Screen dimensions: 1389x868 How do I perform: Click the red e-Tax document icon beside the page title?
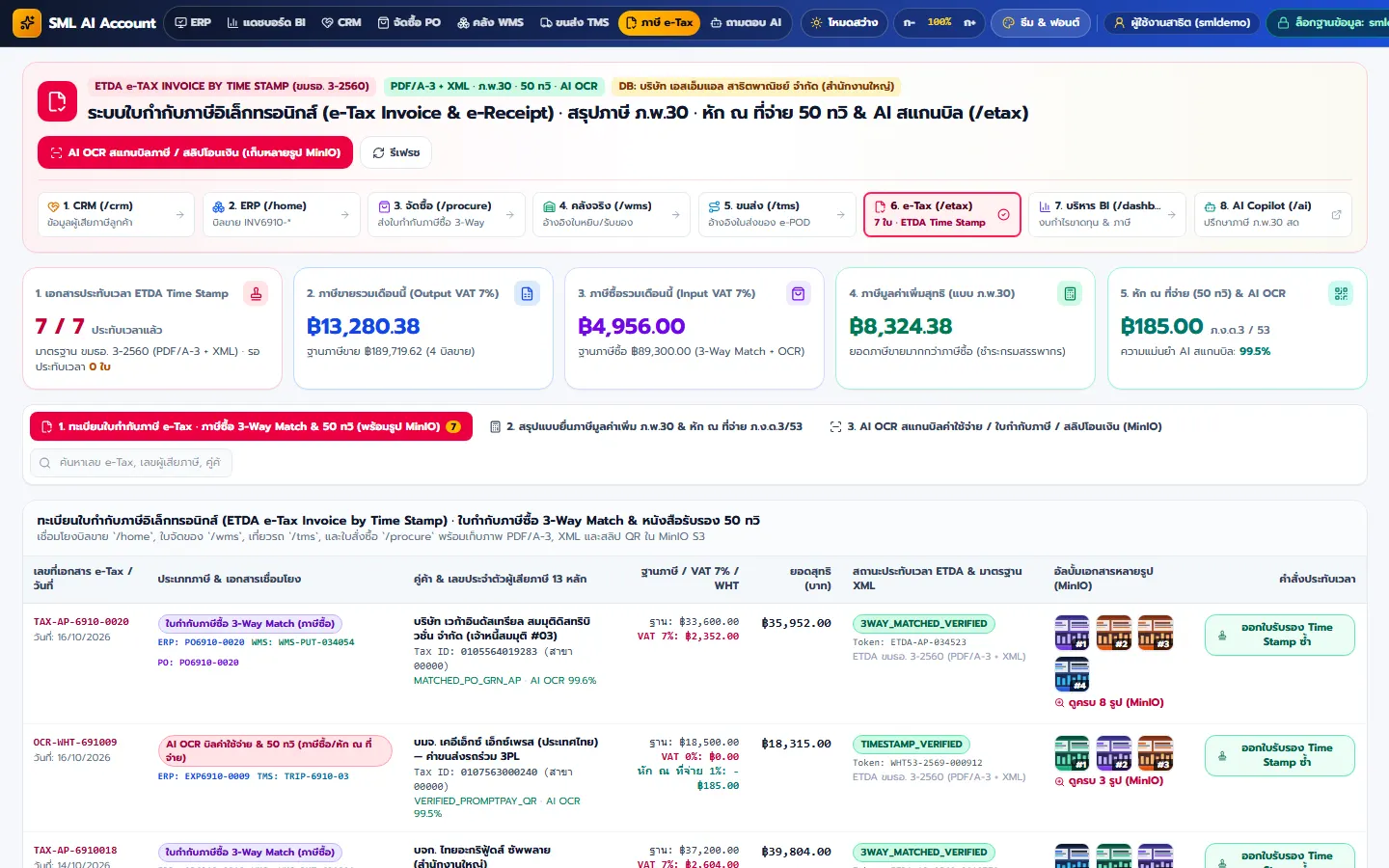coord(57,101)
